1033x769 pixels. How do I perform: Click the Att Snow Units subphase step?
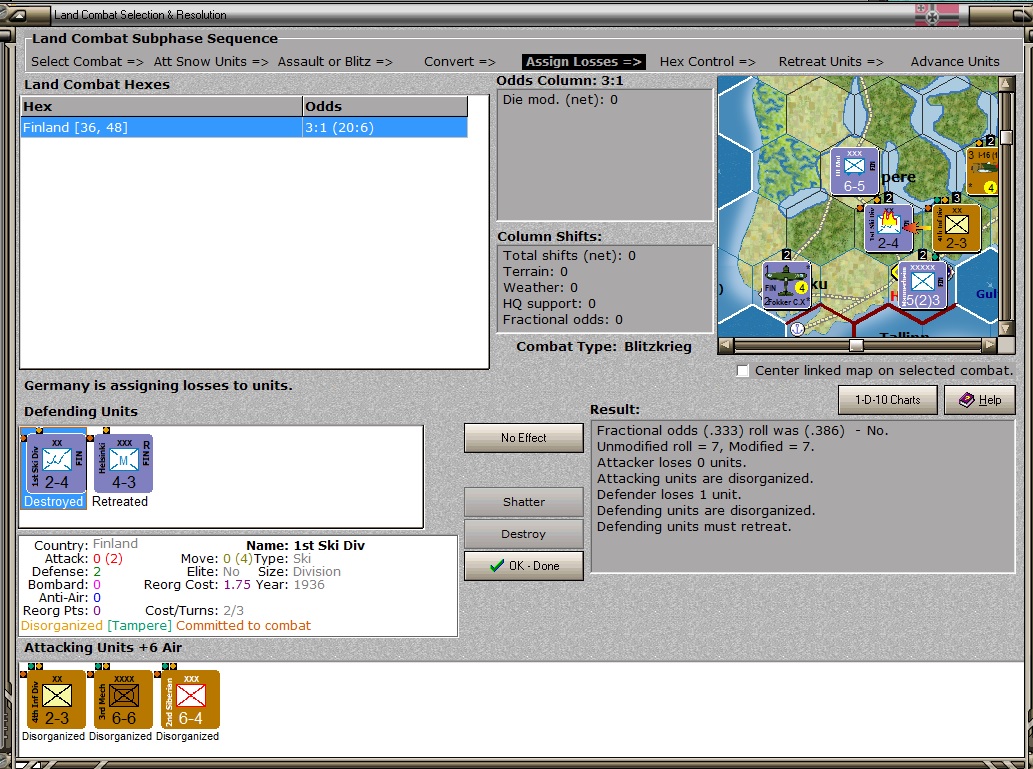[x=211, y=61]
